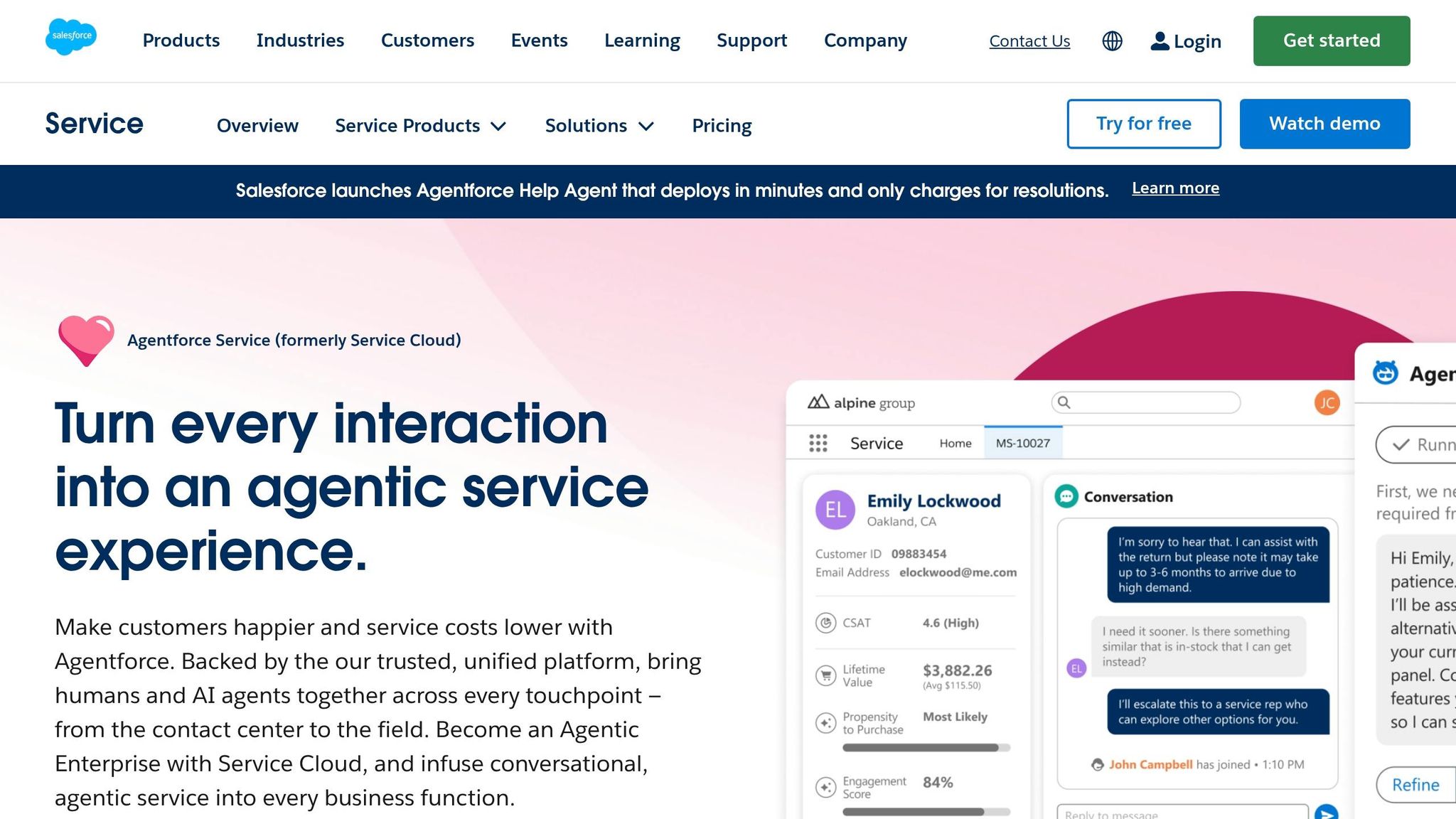
Task: Click the small EL avatar in the conversation
Action: [x=1076, y=668]
